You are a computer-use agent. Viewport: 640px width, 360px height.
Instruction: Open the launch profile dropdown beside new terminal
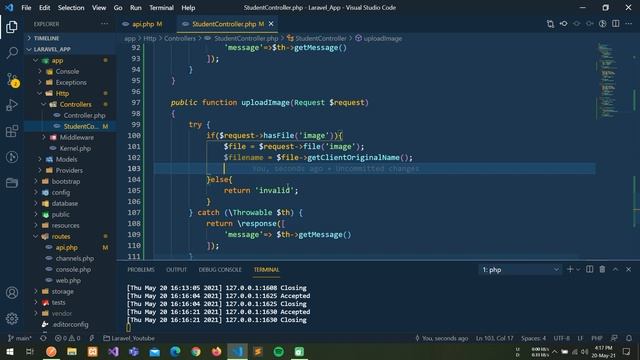[x=578, y=269]
